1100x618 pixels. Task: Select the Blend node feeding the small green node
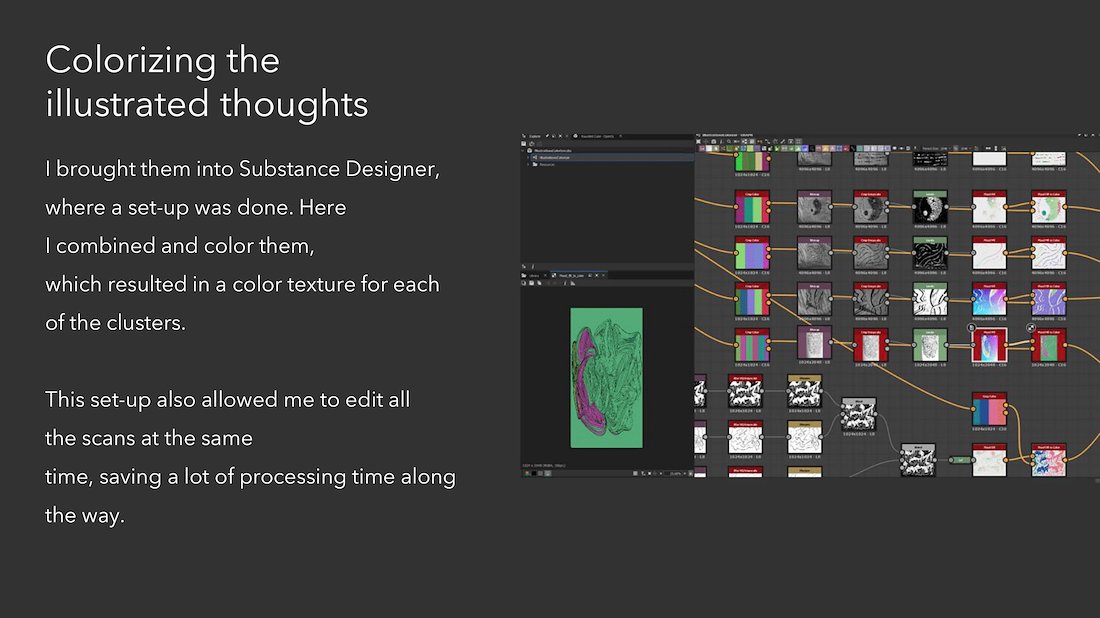(x=918, y=460)
